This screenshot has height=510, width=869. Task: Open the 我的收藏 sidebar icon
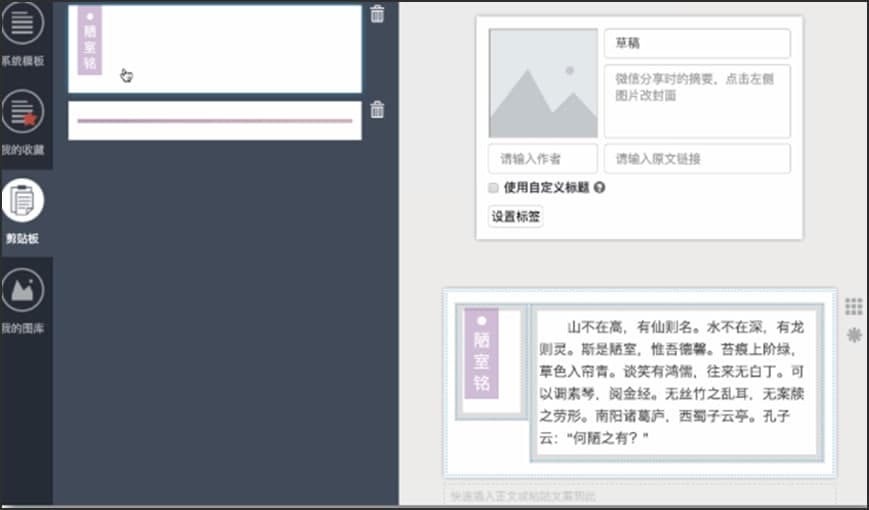22,111
